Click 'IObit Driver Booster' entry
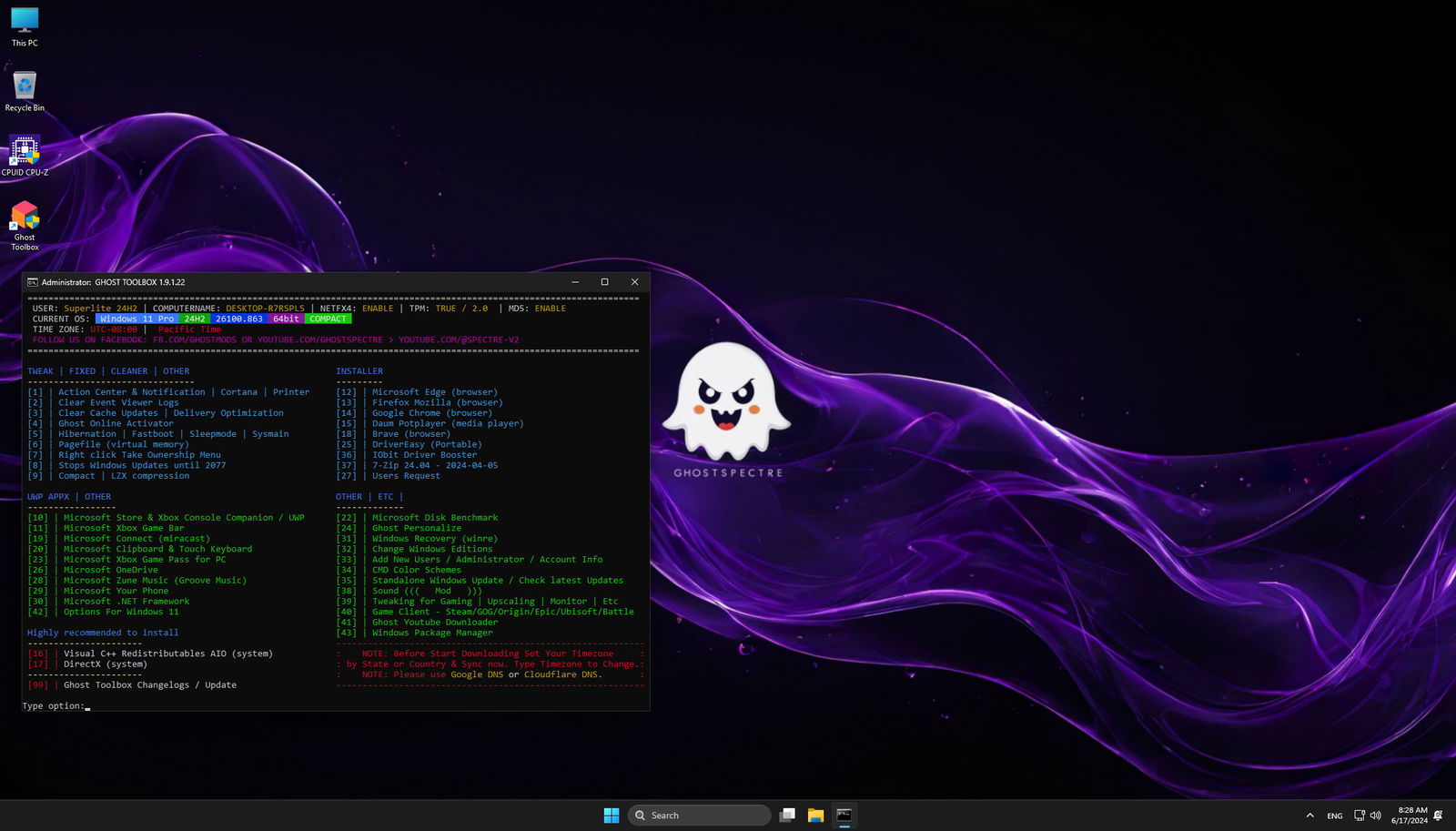Screen dimensions: 1456x831 (x=424, y=455)
